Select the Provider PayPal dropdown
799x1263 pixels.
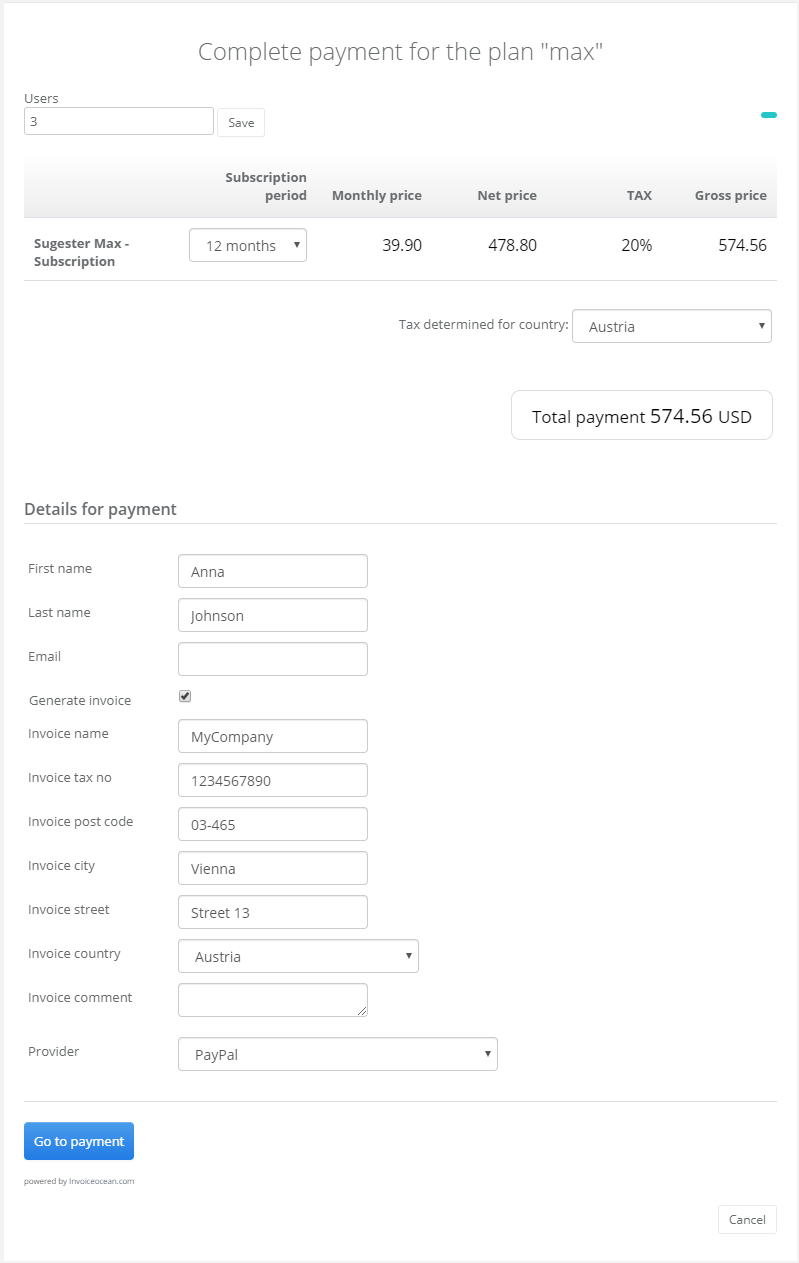coord(337,1054)
